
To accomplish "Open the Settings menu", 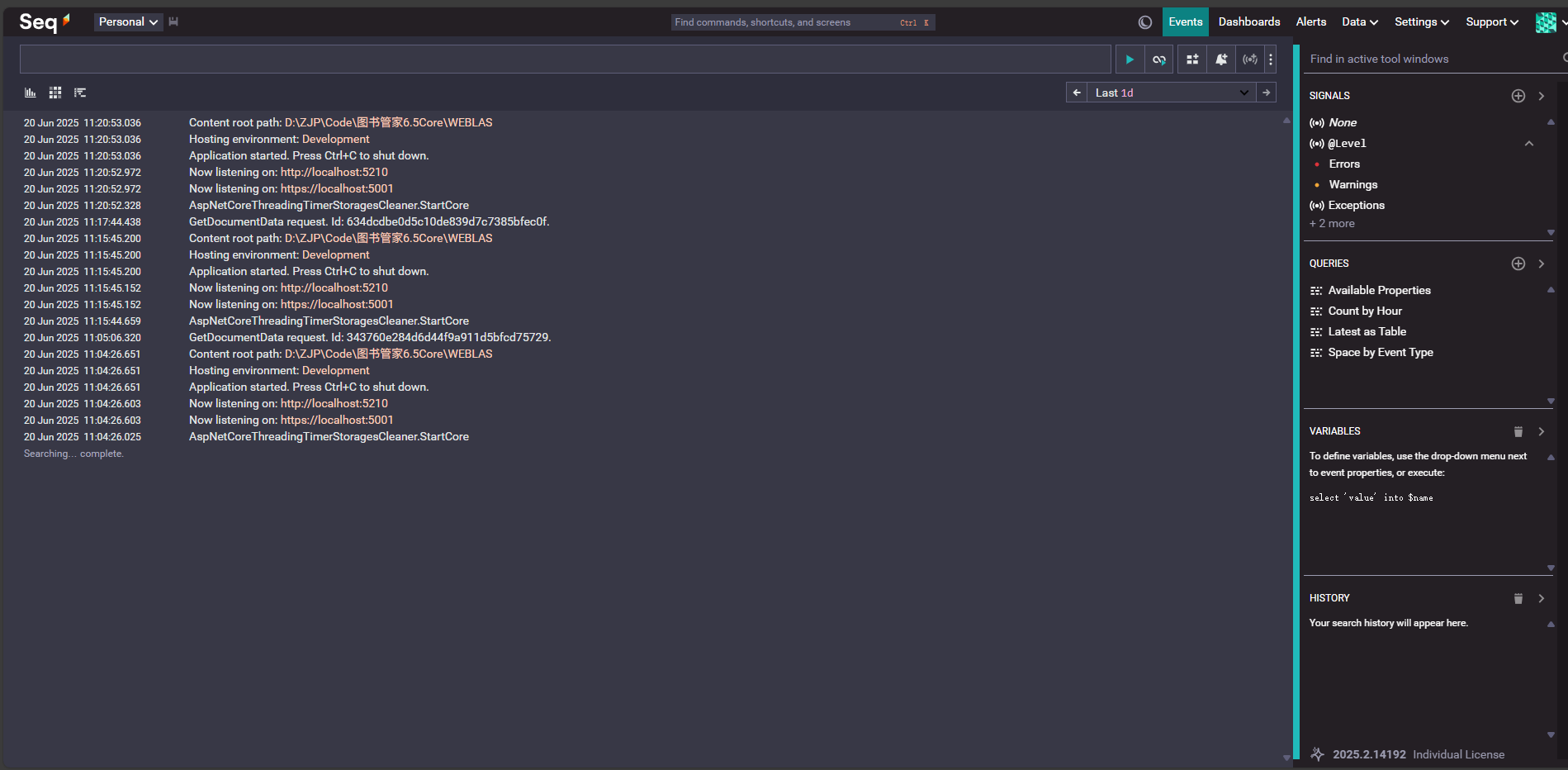I will [x=1422, y=22].
